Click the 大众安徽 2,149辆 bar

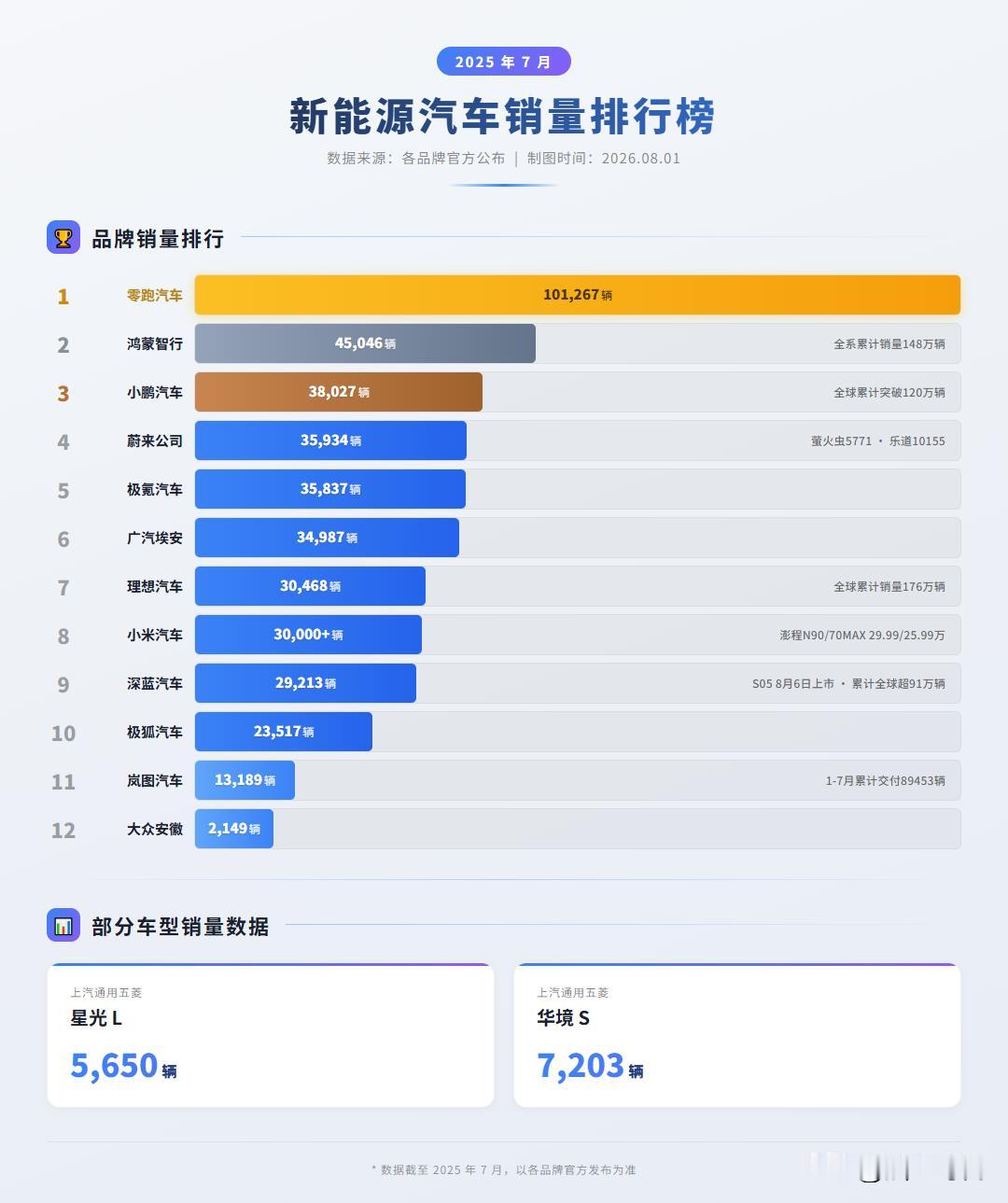tap(234, 829)
